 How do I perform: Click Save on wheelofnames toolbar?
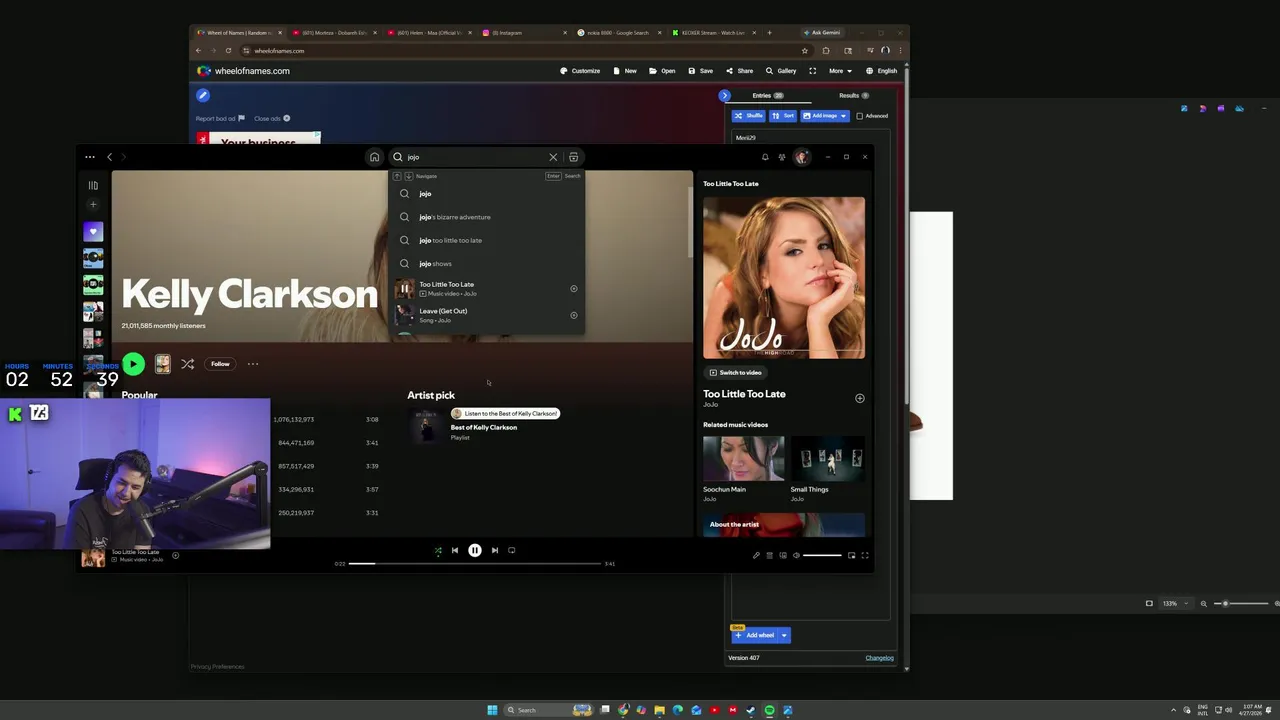tap(700, 71)
